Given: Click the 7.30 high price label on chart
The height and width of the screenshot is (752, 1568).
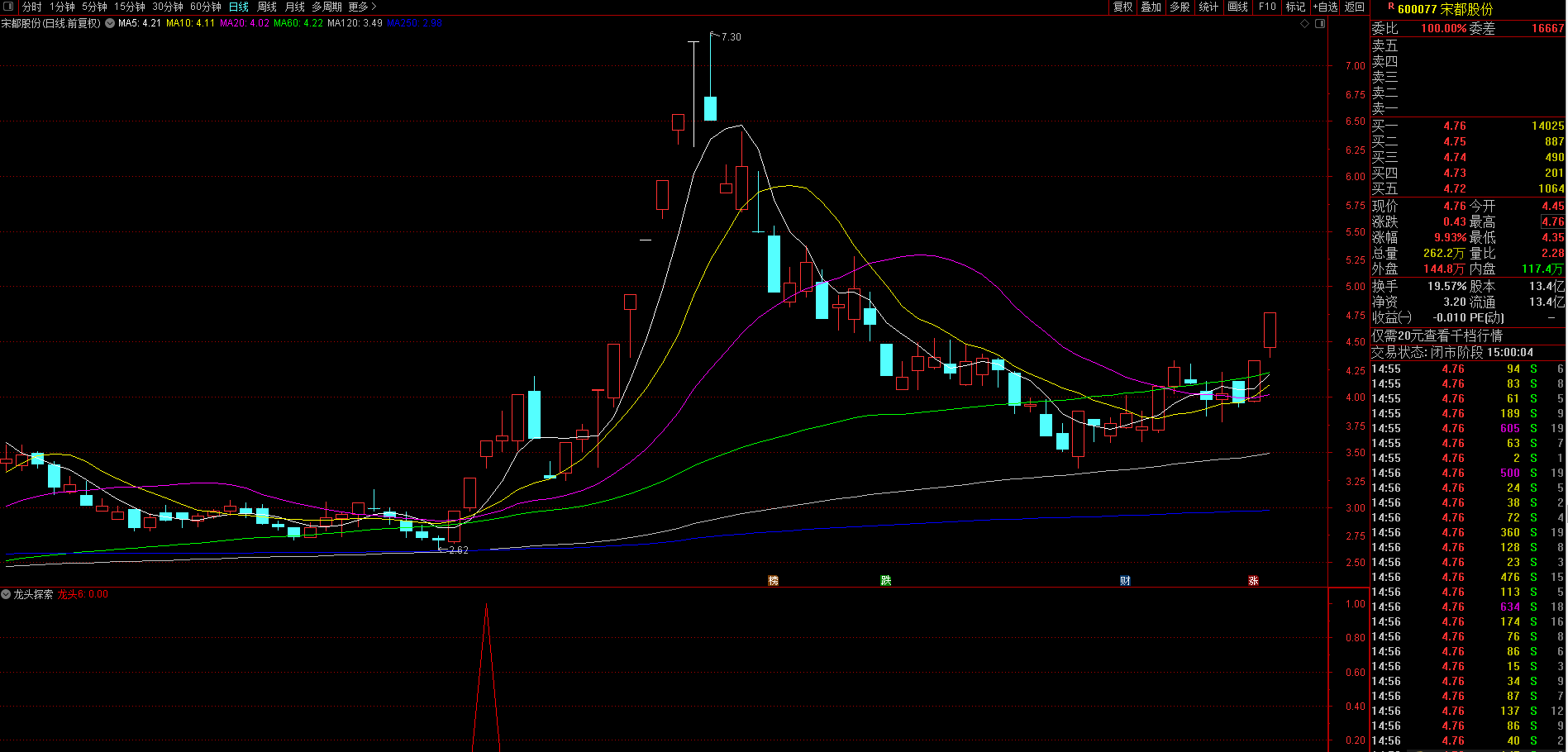Looking at the screenshot, I should click(x=731, y=37).
